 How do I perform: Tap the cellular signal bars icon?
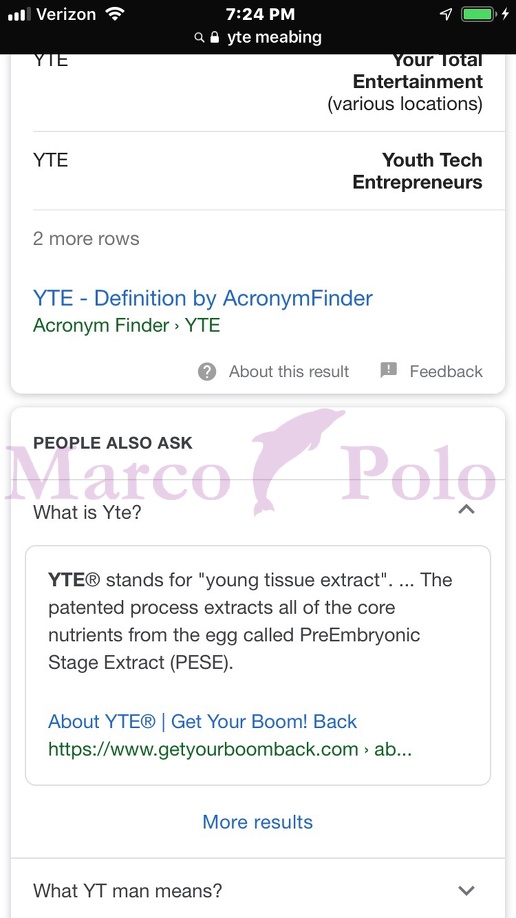pos(19,15)
